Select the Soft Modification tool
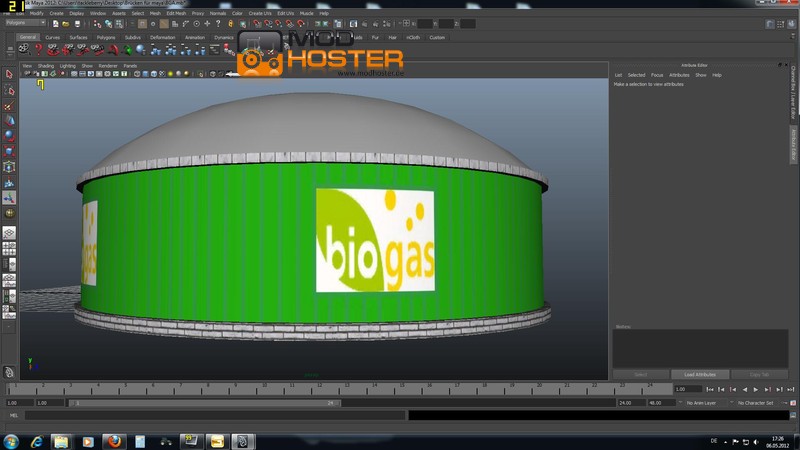The height and width of the screenshot is (450, 800). point(9,182)
